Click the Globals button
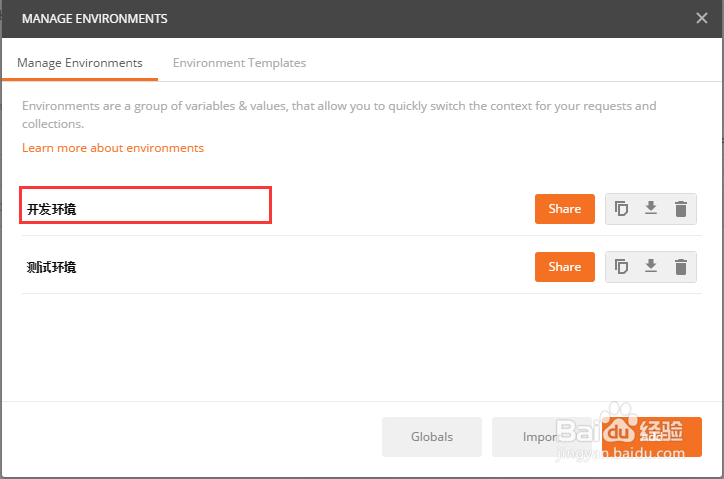The image size is (724, 479). 432,437
